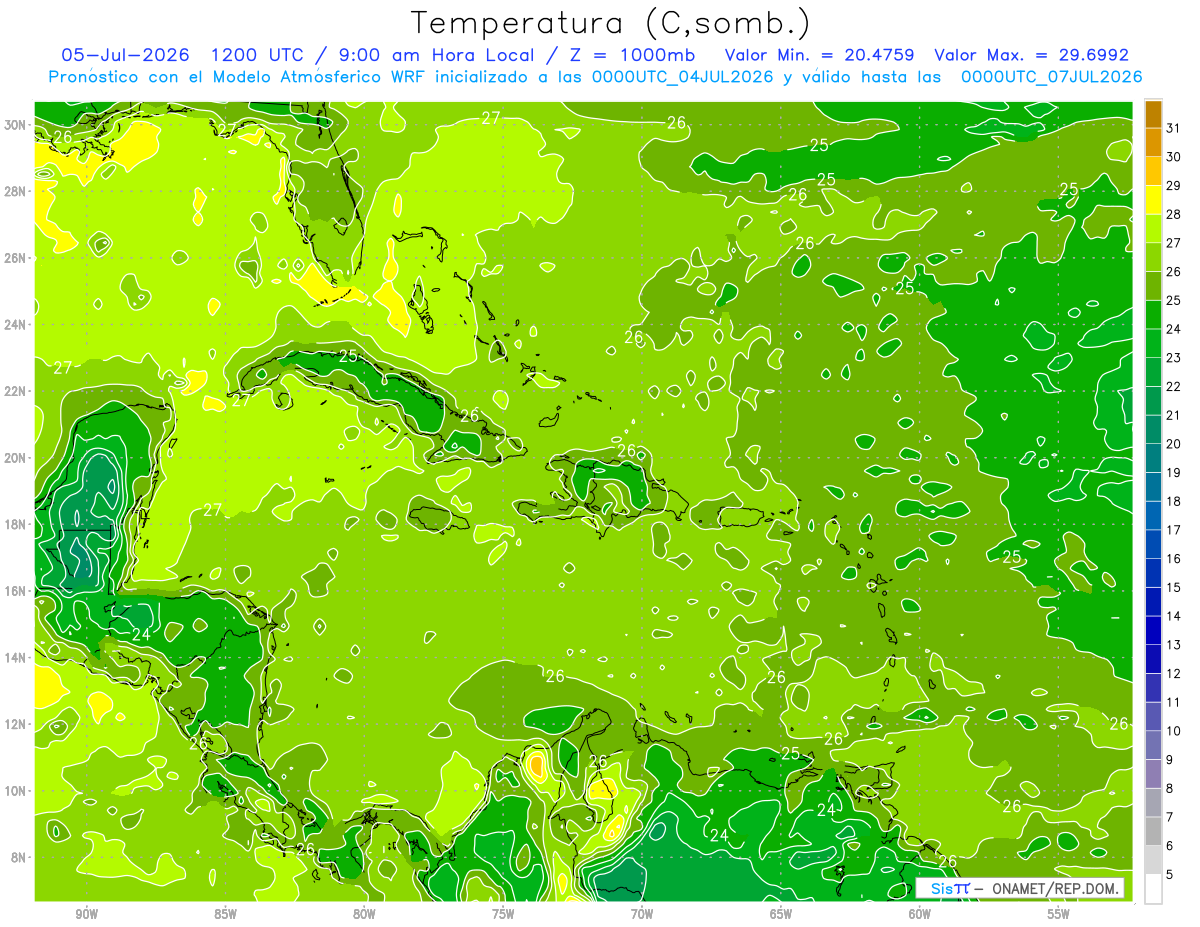Select the 'Z = 1000mb' level text
Viewport: 1200px width, 927px height.
[629, 55]
